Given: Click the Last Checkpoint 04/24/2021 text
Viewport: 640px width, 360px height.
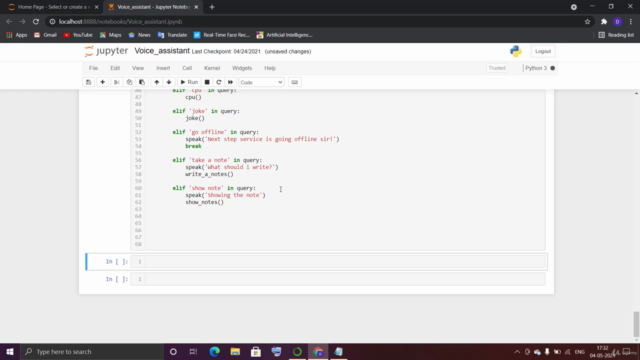Looking at the screenshot, I should (226, 51).
